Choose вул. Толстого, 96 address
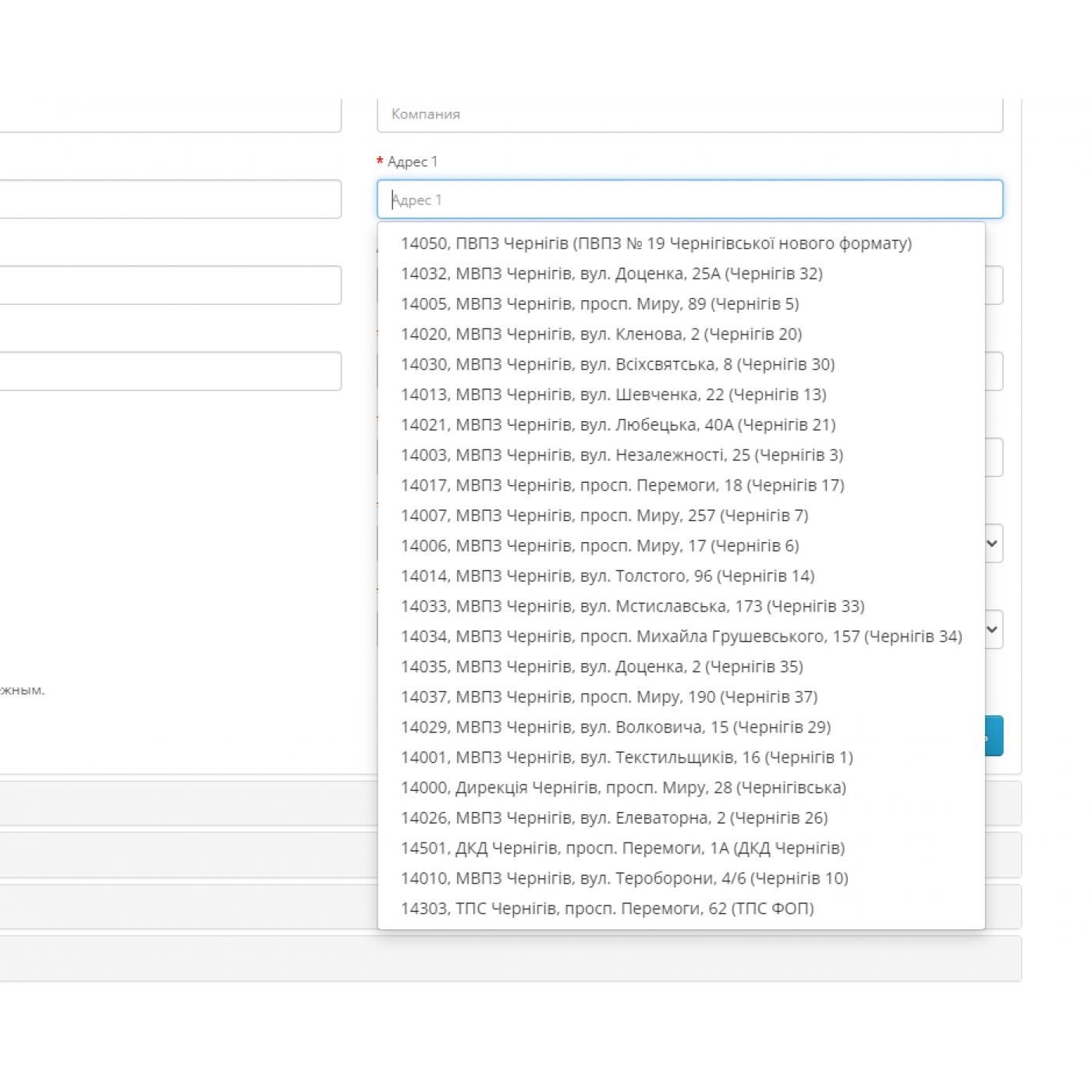This screenshot has height=1092, width=1092. (608, 576)
